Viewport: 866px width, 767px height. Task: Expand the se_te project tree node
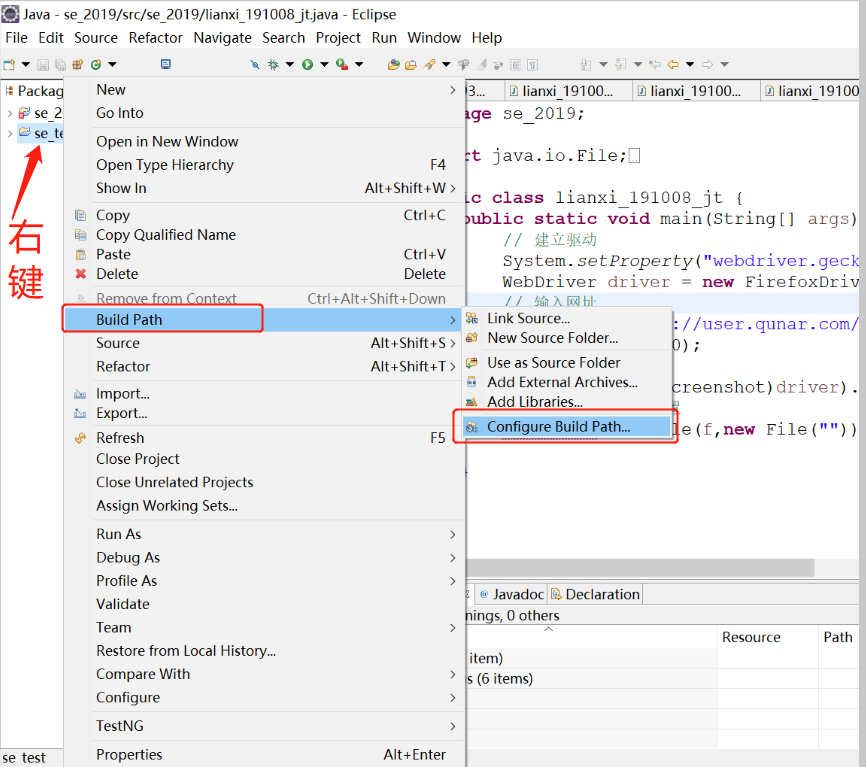(9, 133)
